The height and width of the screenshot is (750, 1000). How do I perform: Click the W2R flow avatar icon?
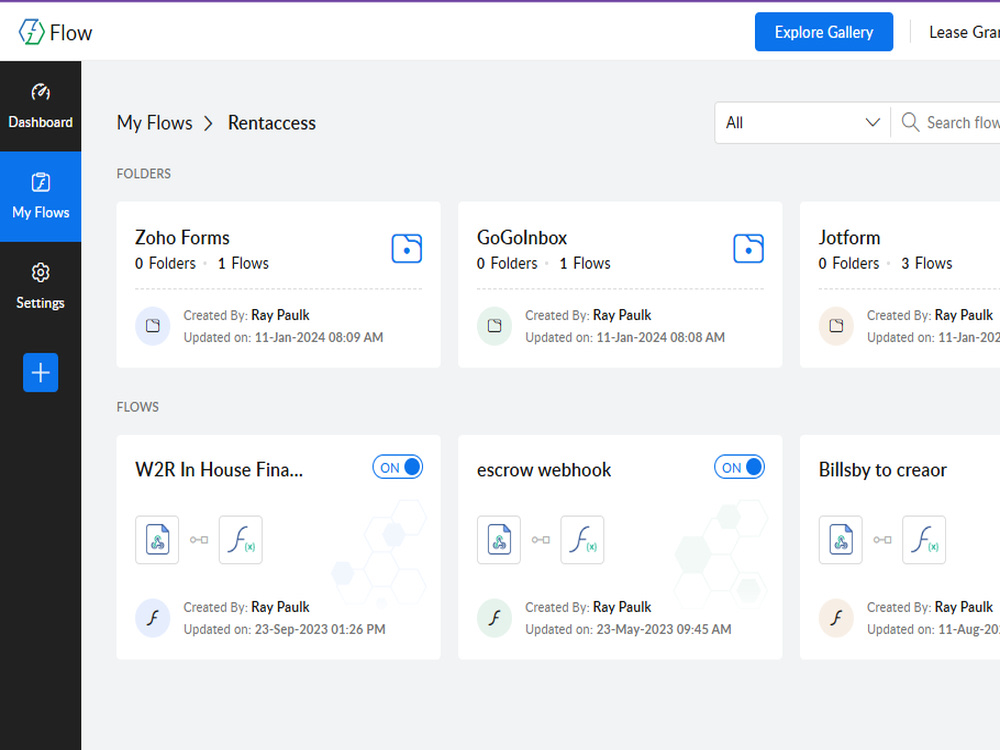click(x=152, y=618)
